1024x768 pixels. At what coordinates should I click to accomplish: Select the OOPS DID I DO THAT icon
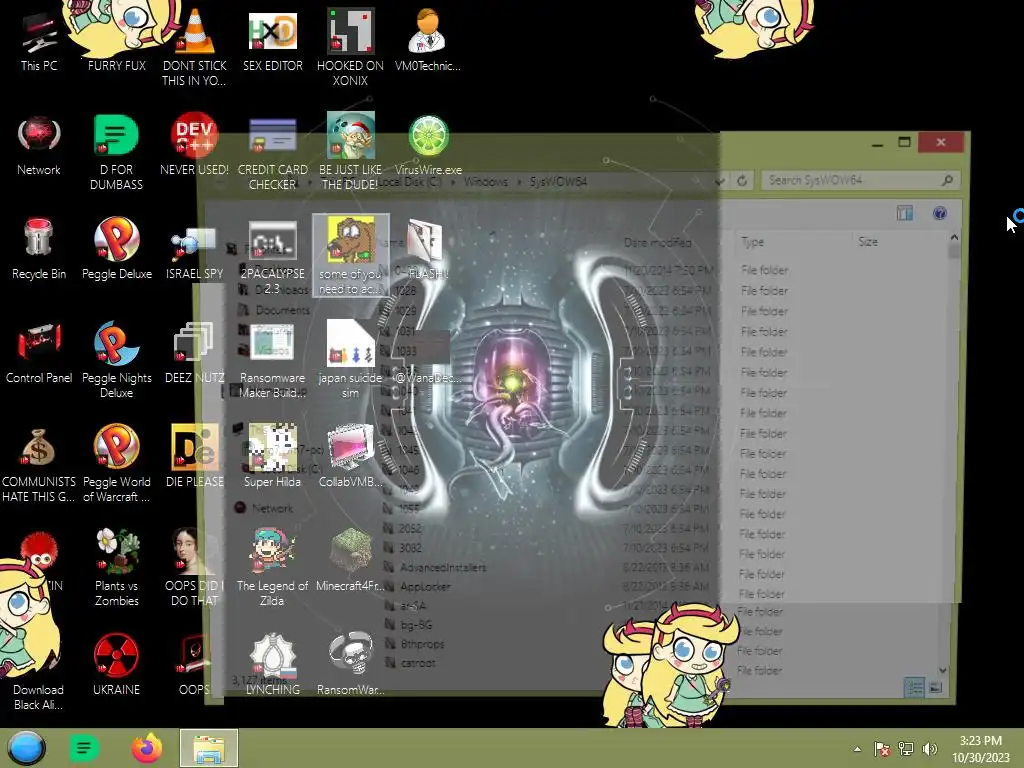coord(195,568)
